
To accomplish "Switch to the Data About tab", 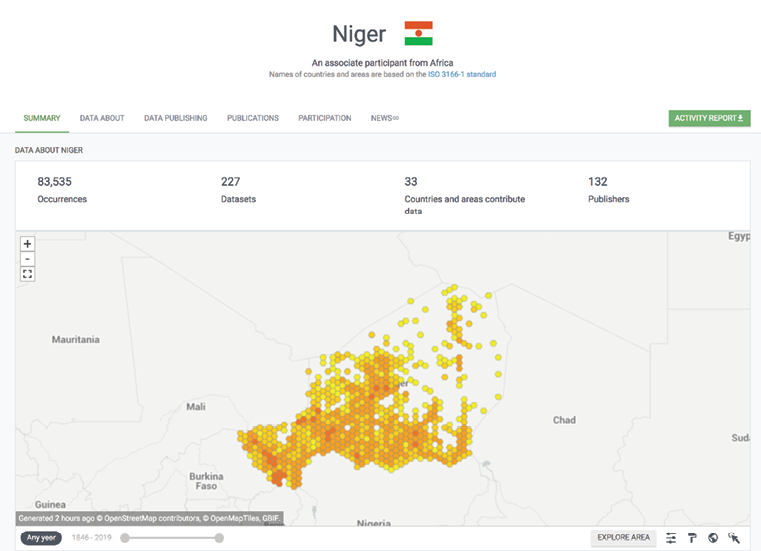I will [102, 118].
